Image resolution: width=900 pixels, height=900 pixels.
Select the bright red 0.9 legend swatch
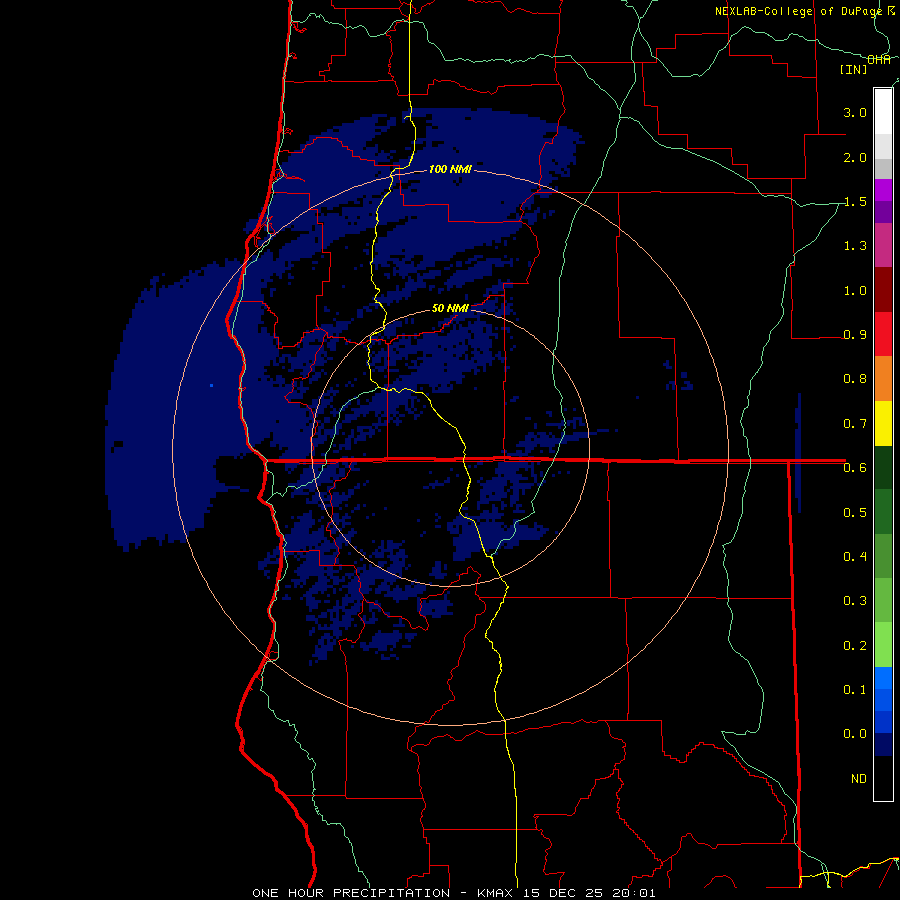click(883, 334)
